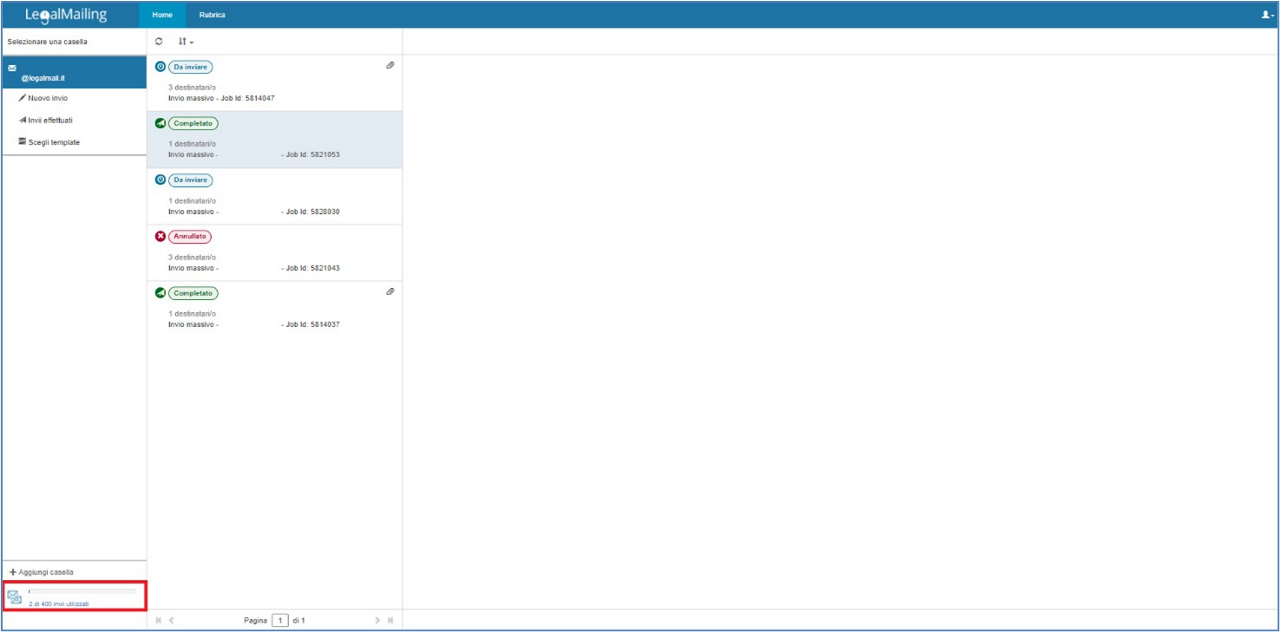
Task: Click Nuovo invio in sidebar
Action: coord(48,98)
